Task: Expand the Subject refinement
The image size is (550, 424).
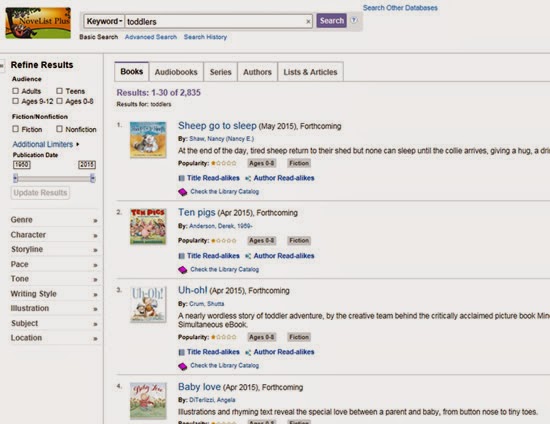Action: 54,323
